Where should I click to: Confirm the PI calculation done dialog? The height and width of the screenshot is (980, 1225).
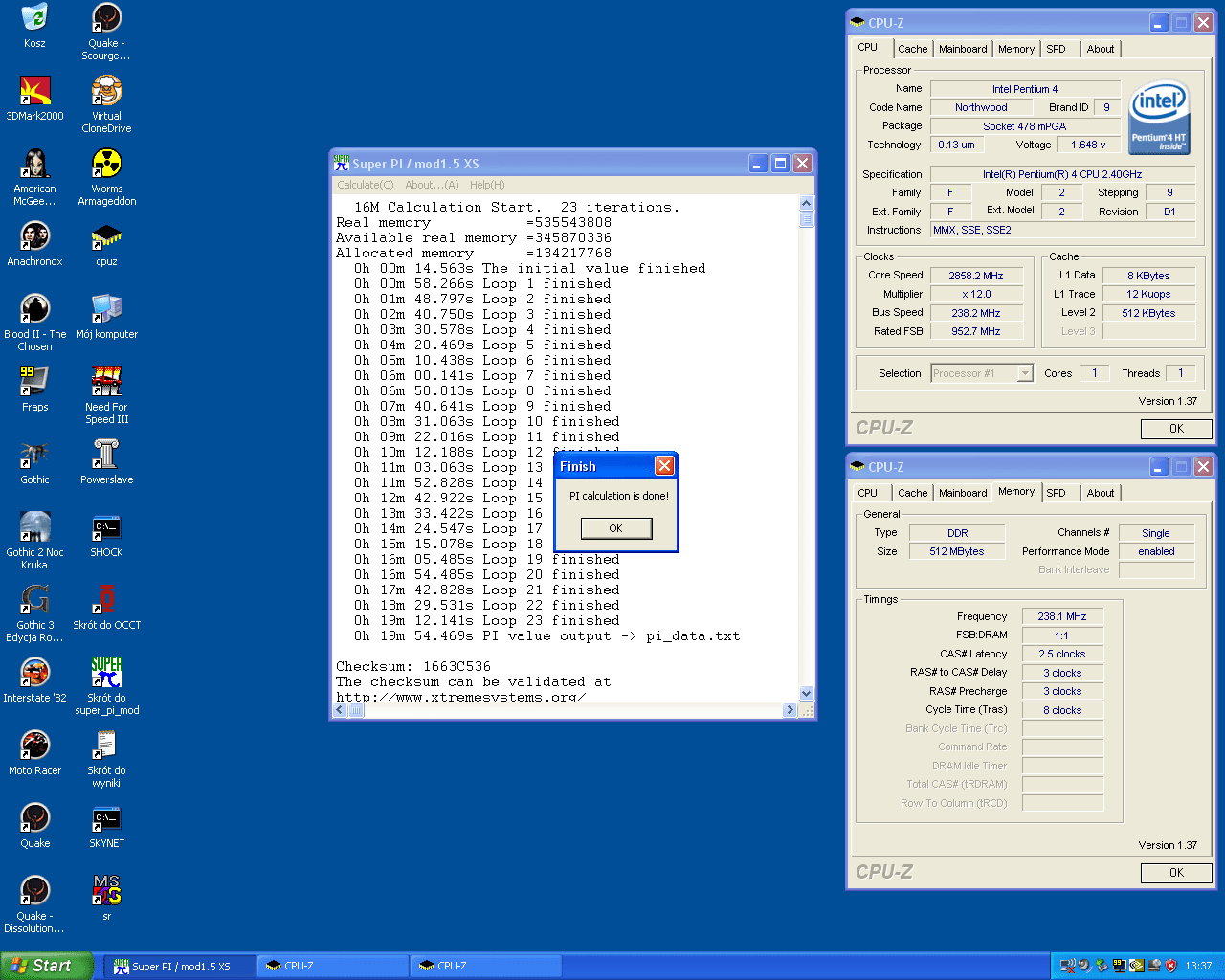[x=616, y=528]
